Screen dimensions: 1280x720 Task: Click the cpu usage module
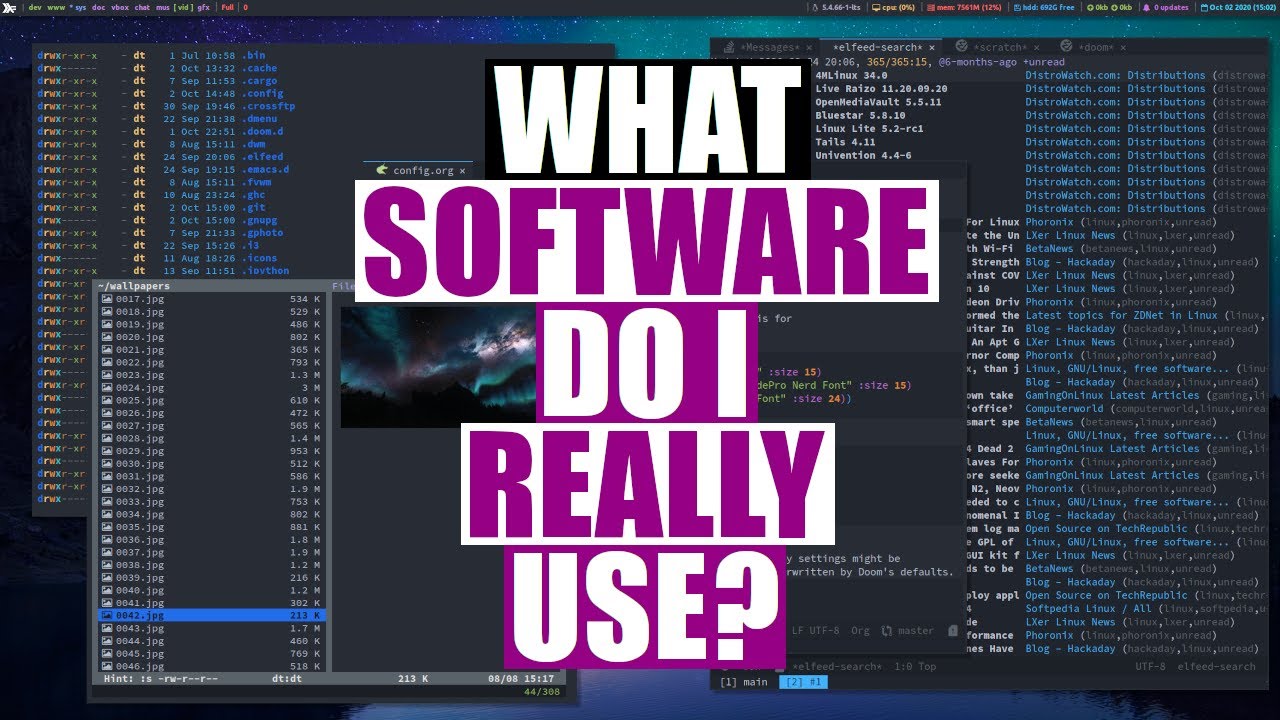click(x=892, y=7)
